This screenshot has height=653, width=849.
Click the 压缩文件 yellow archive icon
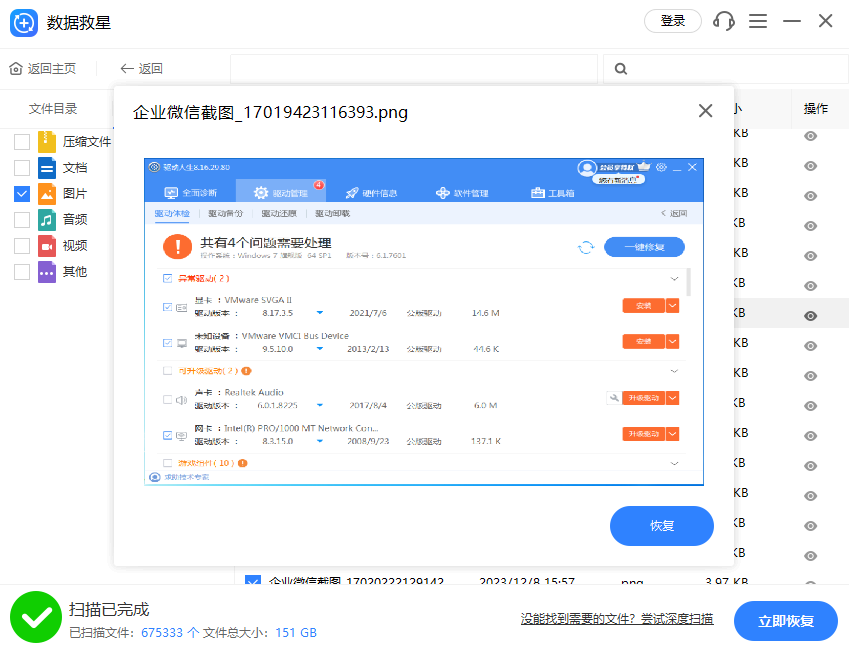click(x=47, y=142)
